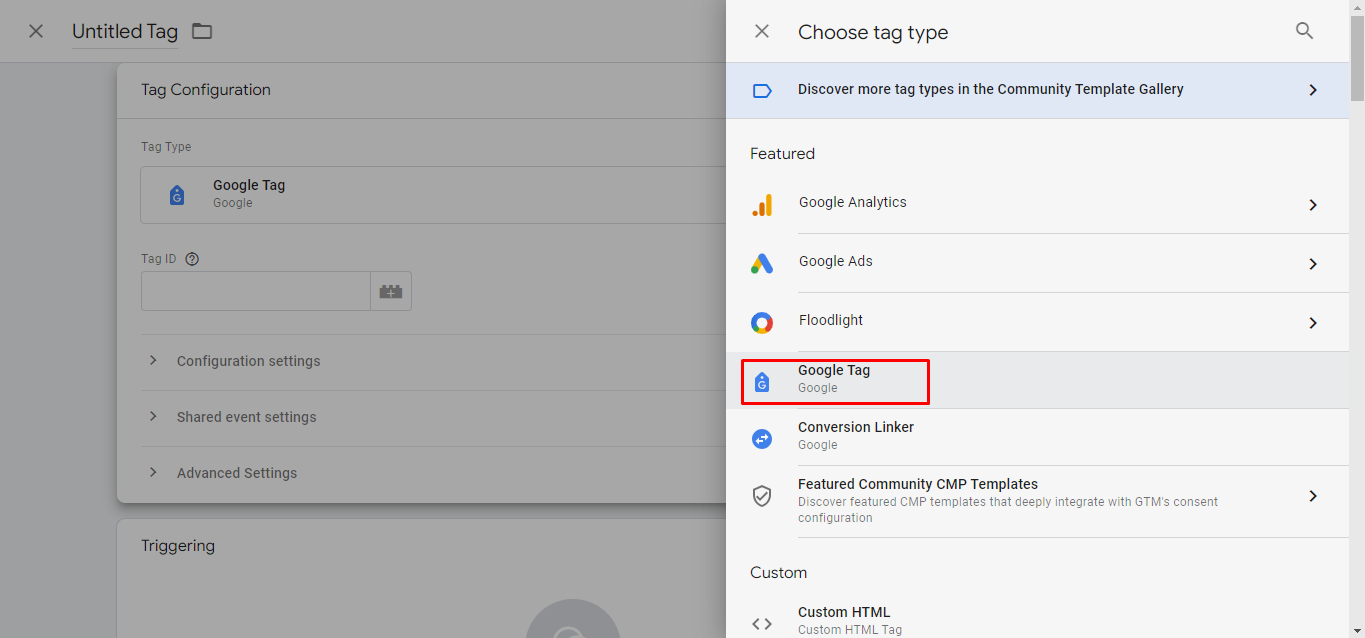Open Community Template Gallery banner
Image resolution: width=1365 pixels, height=638 pixels.
click(1037, 90)
